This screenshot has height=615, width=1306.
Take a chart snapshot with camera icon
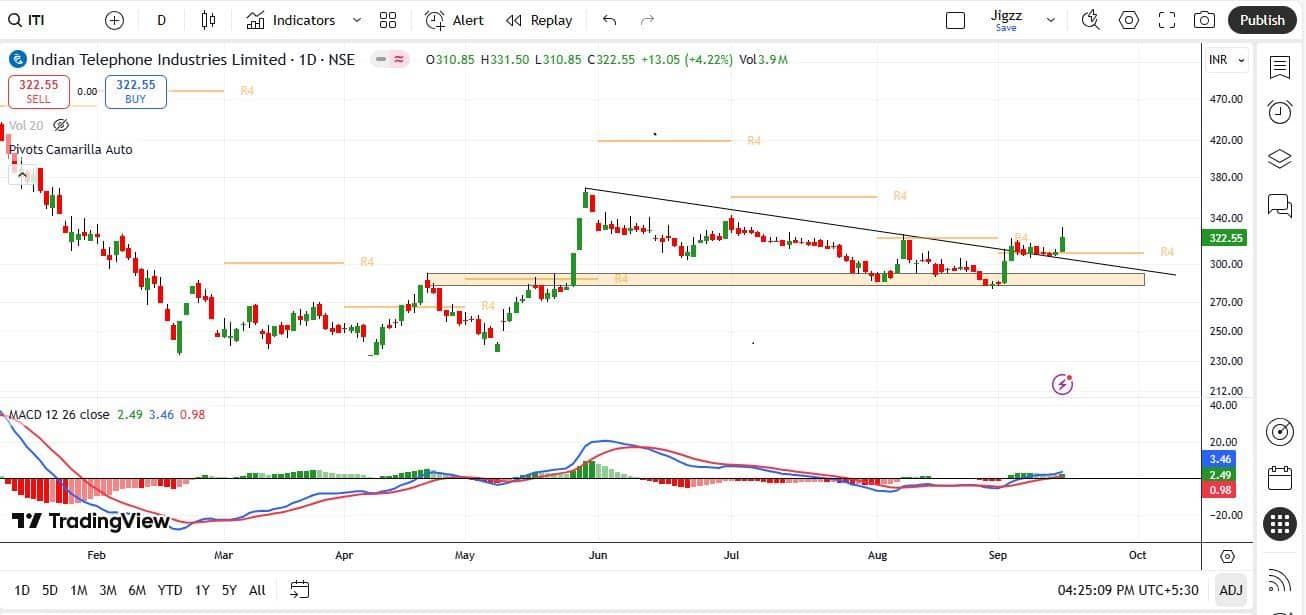1205,20
